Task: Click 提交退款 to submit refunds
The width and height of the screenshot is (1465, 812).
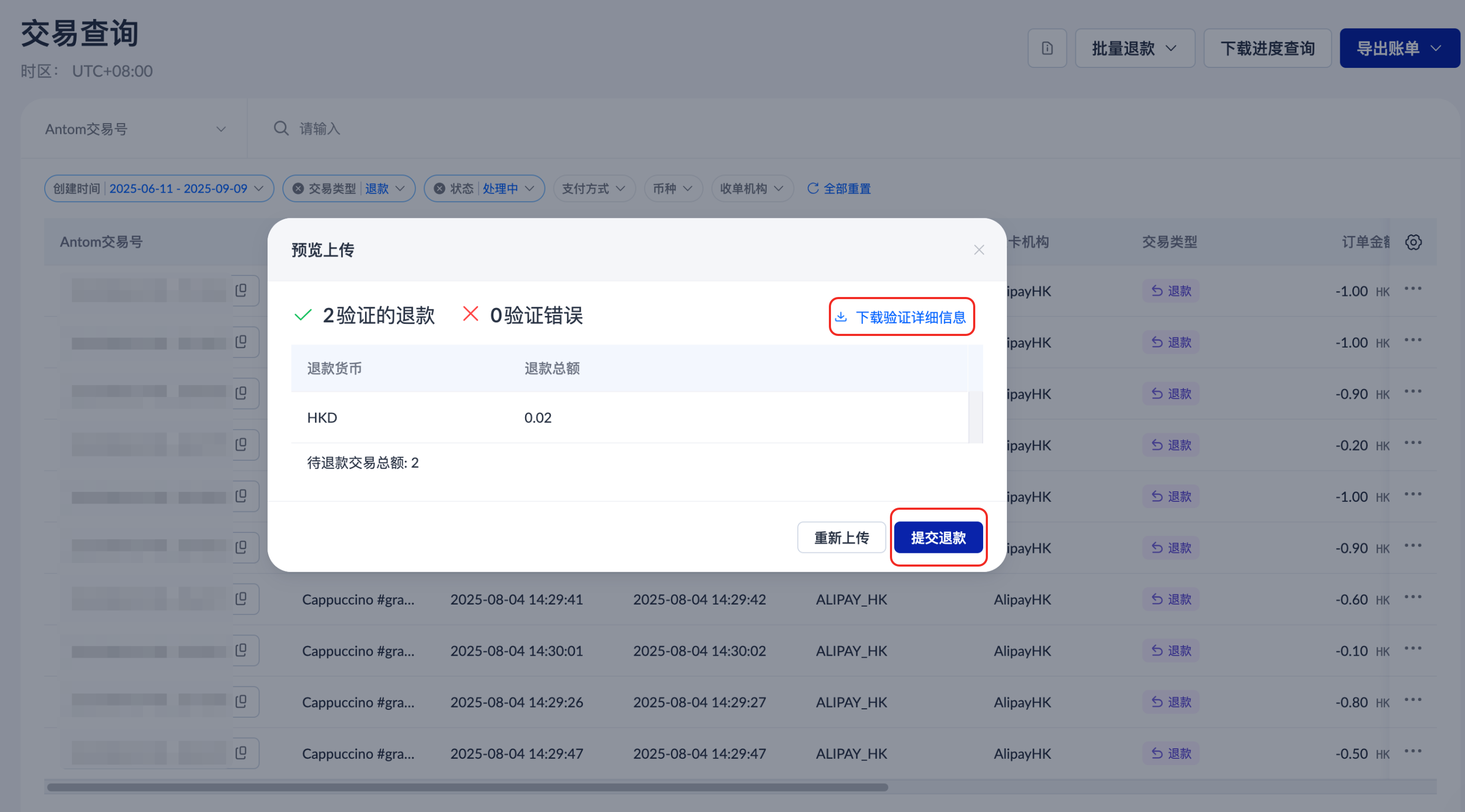Action: [x=938, y=537]
